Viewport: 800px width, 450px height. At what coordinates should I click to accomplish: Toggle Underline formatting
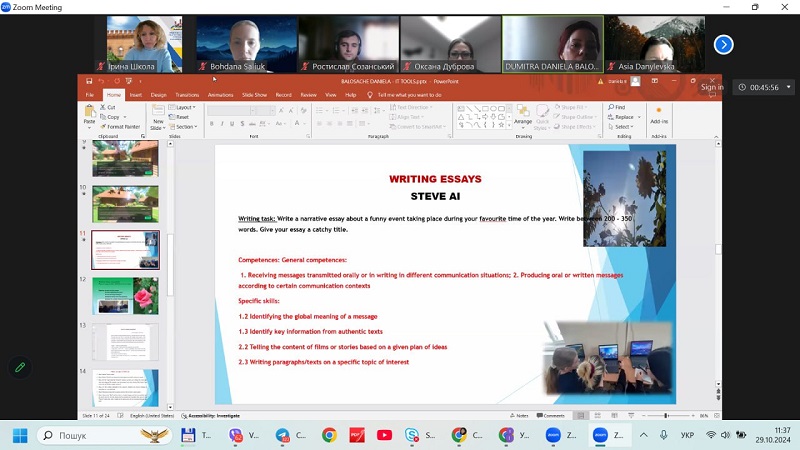point(232,123)
